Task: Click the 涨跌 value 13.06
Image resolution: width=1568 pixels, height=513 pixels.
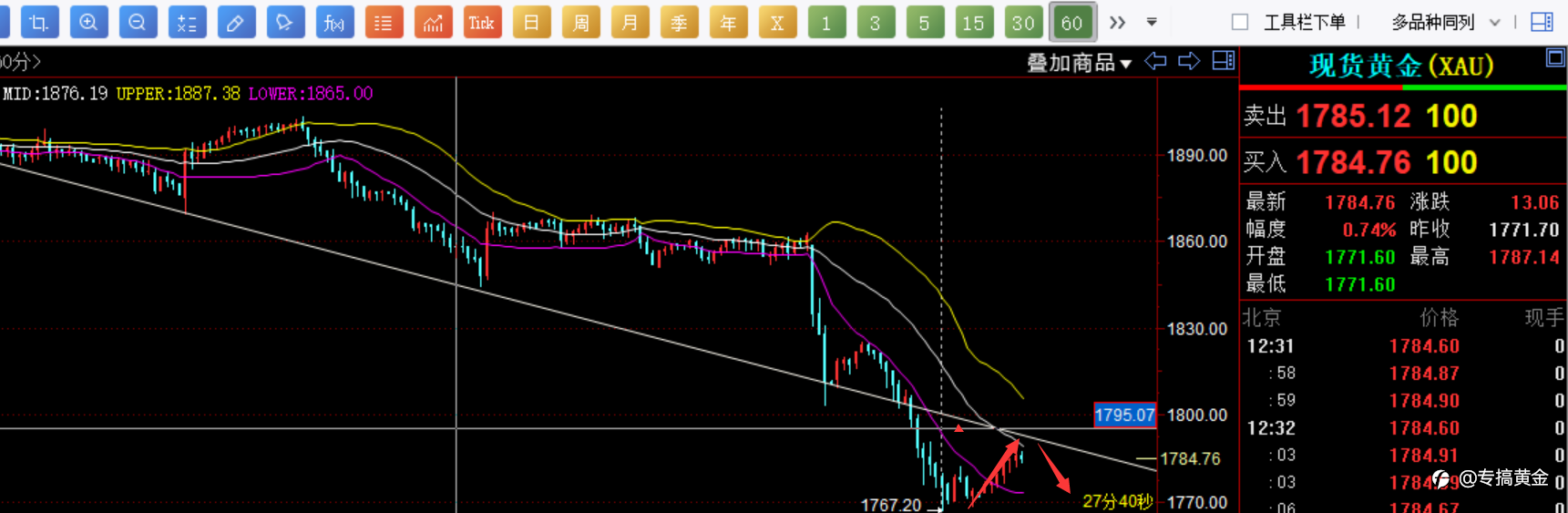Action: pyautogui.click(x=1535, y=202)
